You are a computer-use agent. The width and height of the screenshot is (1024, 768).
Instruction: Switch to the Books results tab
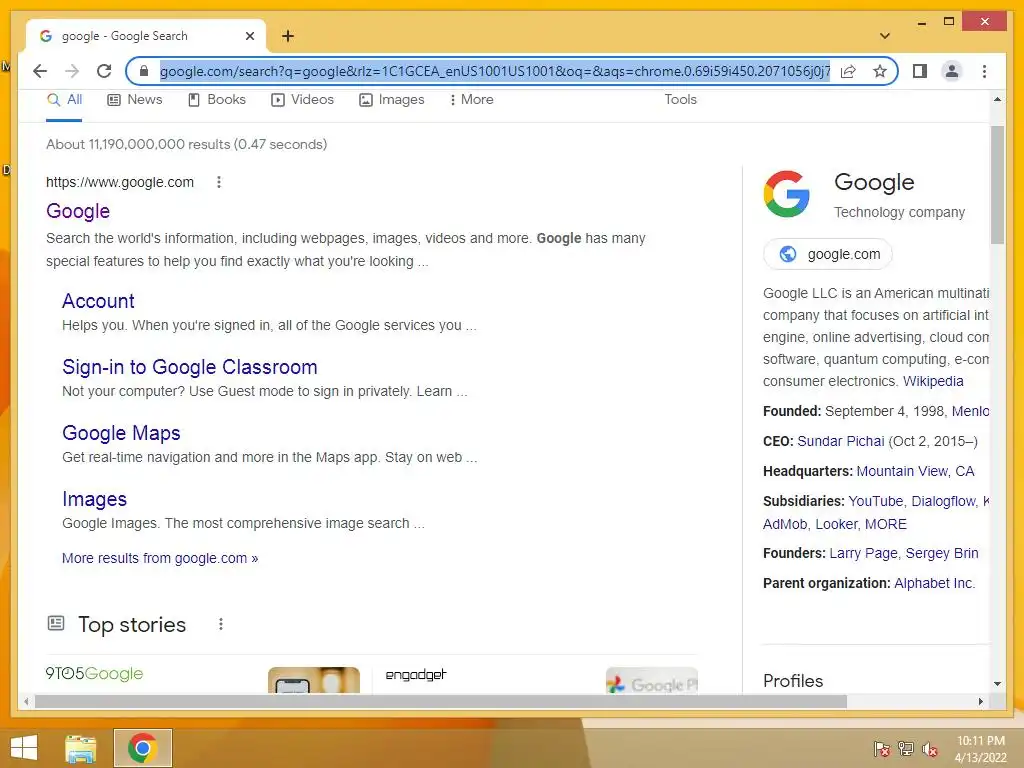pyautogui.click(x=217, y=100)
